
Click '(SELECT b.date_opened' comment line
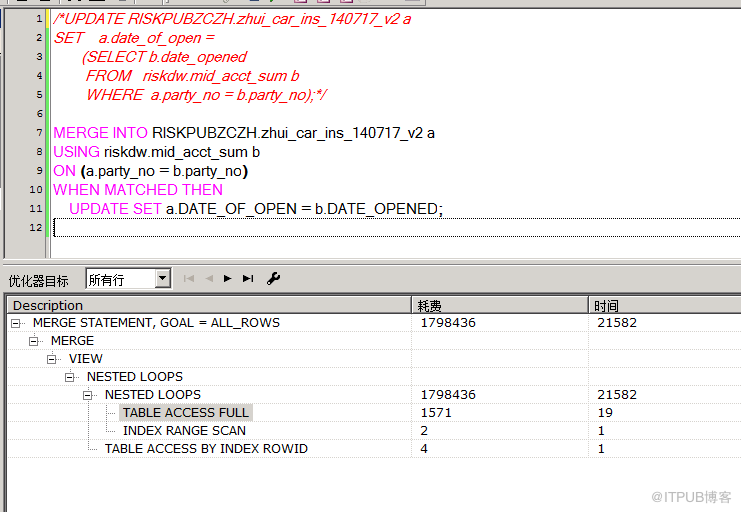pyautogui.click(x=164, y=57)
